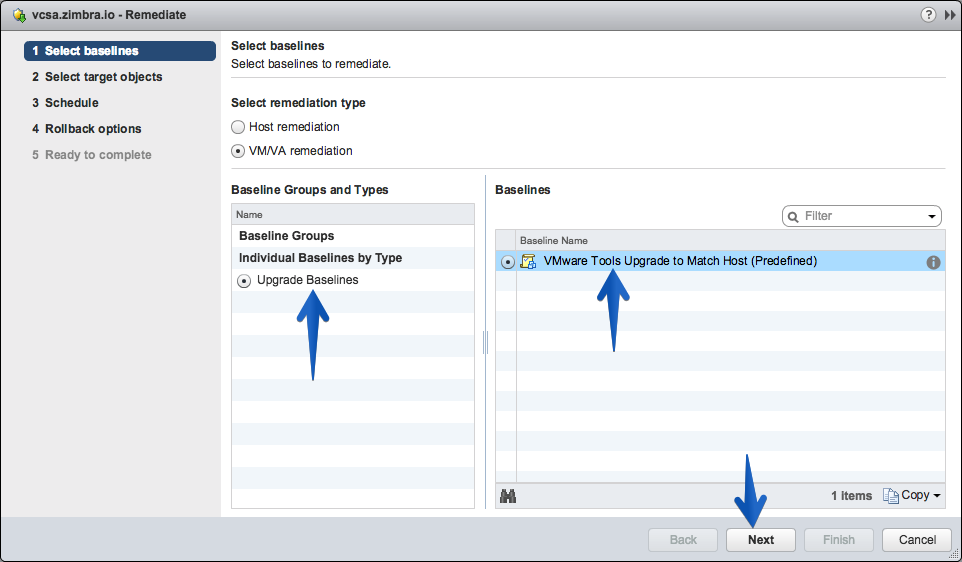The image size is (962, 562).
Task: Click the info icon on VMware Tools baseline row
Action: pyautogui.click(x=933, y=262)
